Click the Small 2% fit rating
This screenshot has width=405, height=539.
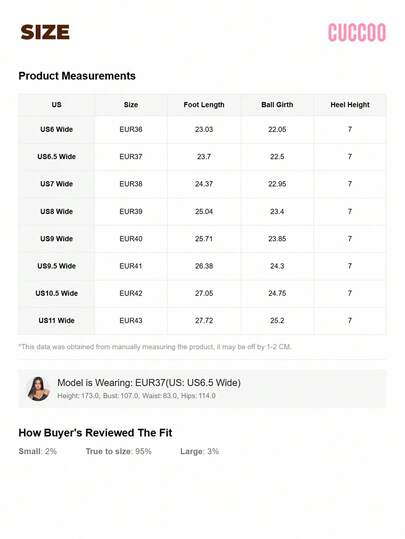tap(37, 451)
